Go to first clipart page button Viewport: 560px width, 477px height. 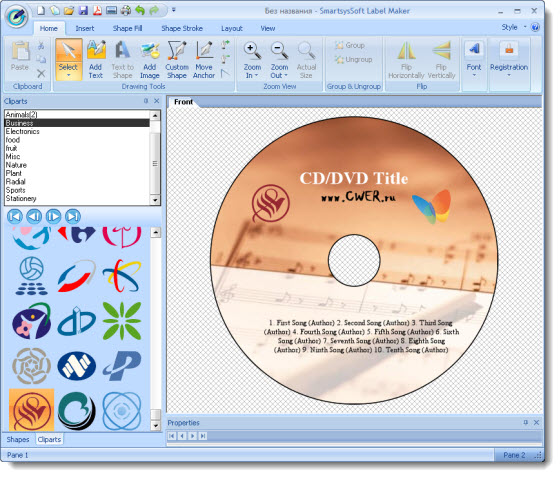point(15,216)
